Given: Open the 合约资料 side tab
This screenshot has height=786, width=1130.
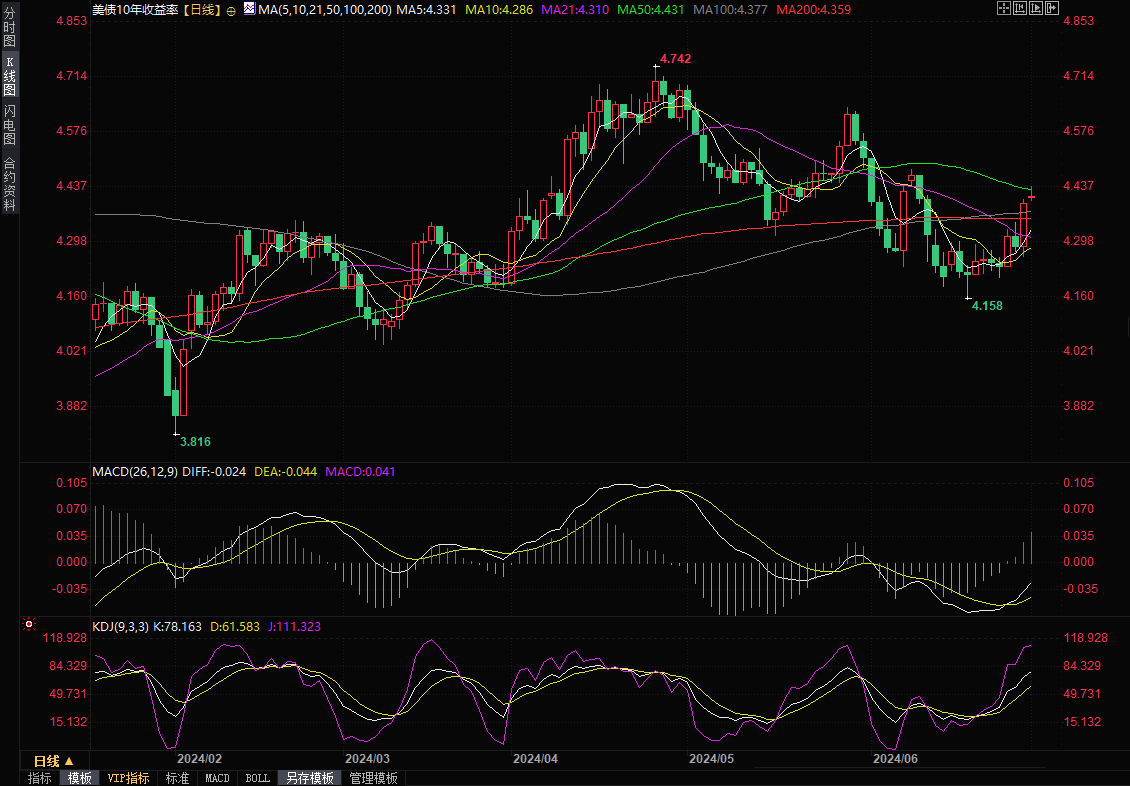Looking at the screenshot, I should [9, 183].
